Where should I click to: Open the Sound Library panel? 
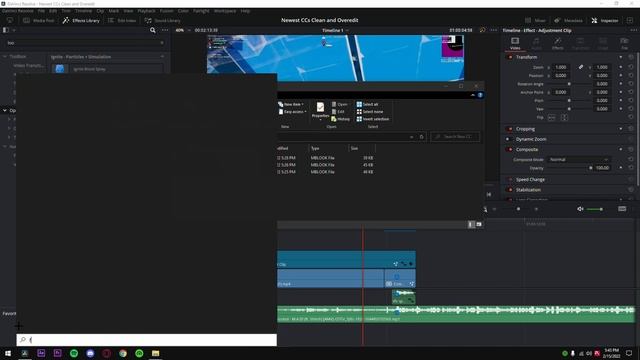pos(162,20)
